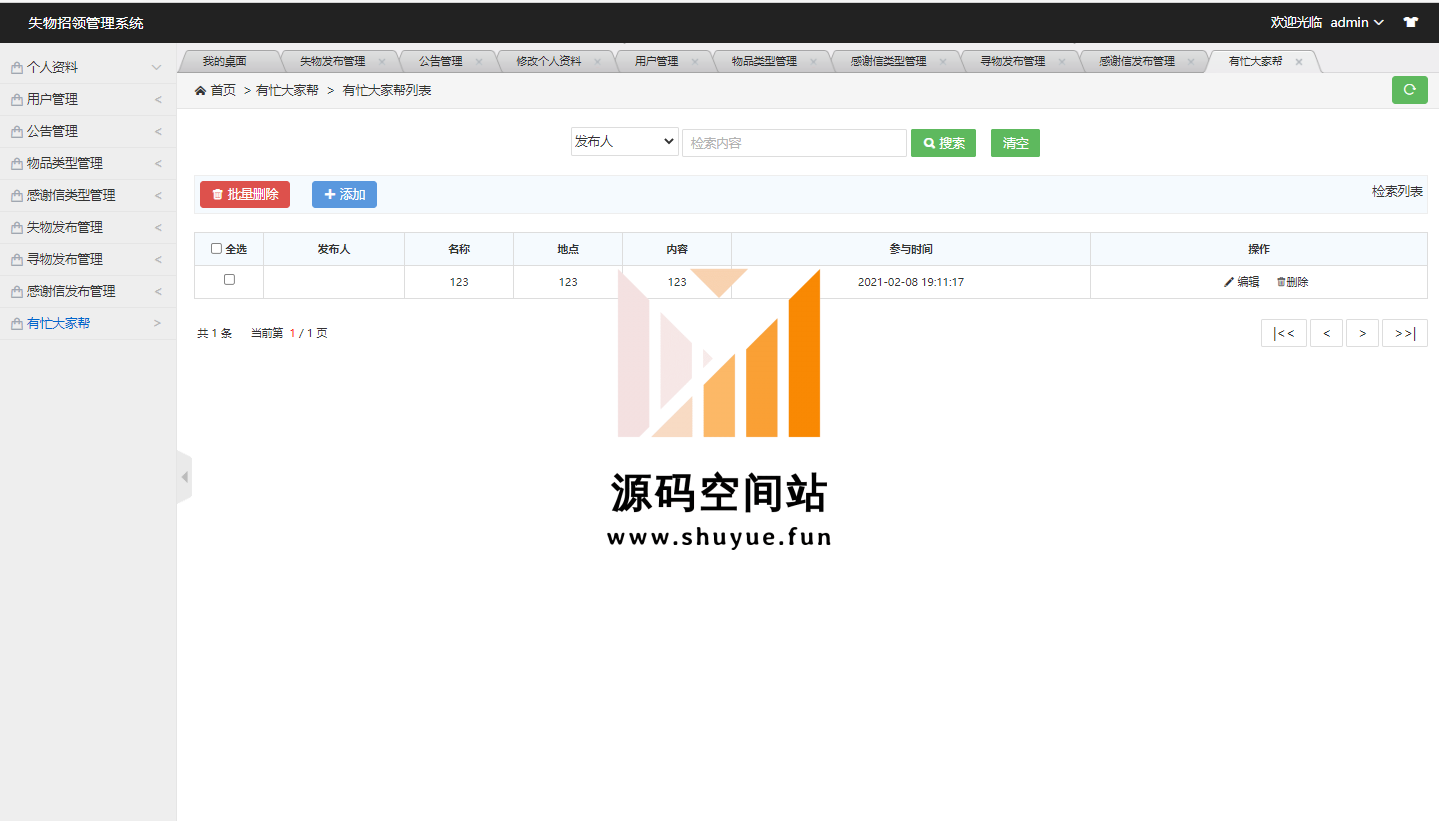The image size is (1439, 821).
Task: Click the bag icon beside 感谢信发布管理
Action: coord(17,292)
